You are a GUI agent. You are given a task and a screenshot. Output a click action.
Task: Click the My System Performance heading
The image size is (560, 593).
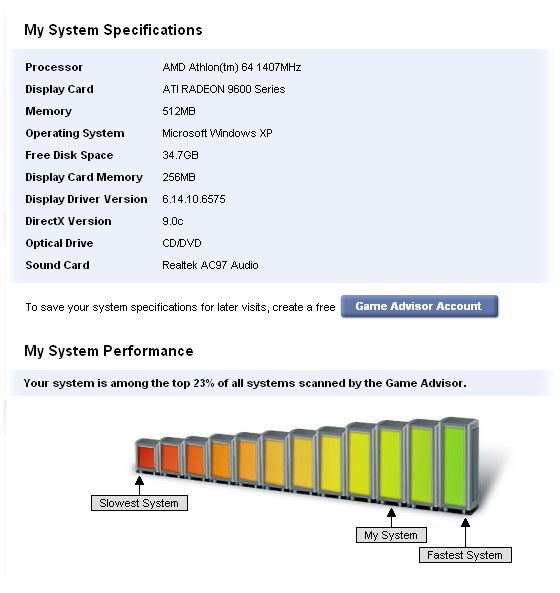point(109,351)
